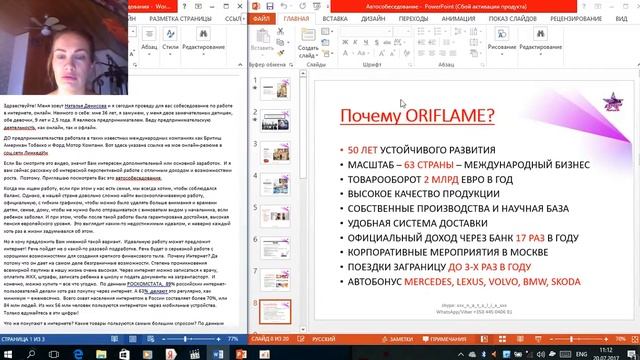Open the ФАЙЛ tab in PowerPoint
Screen dimensions: 640x360
tap(261, 19)
